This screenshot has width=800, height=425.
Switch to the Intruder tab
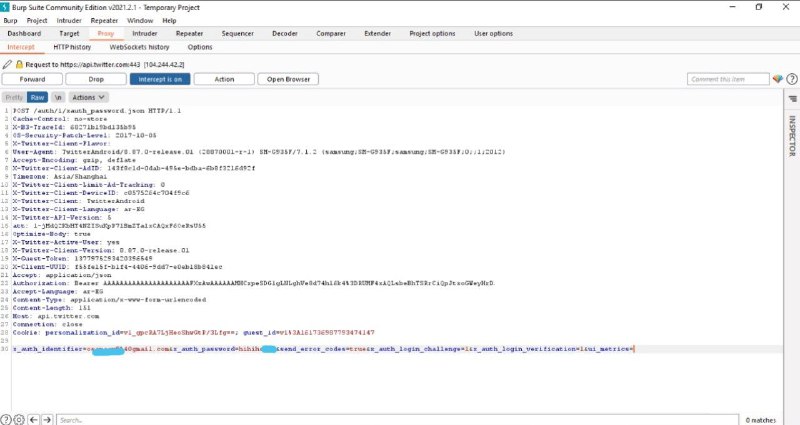(x=144, y=33)
